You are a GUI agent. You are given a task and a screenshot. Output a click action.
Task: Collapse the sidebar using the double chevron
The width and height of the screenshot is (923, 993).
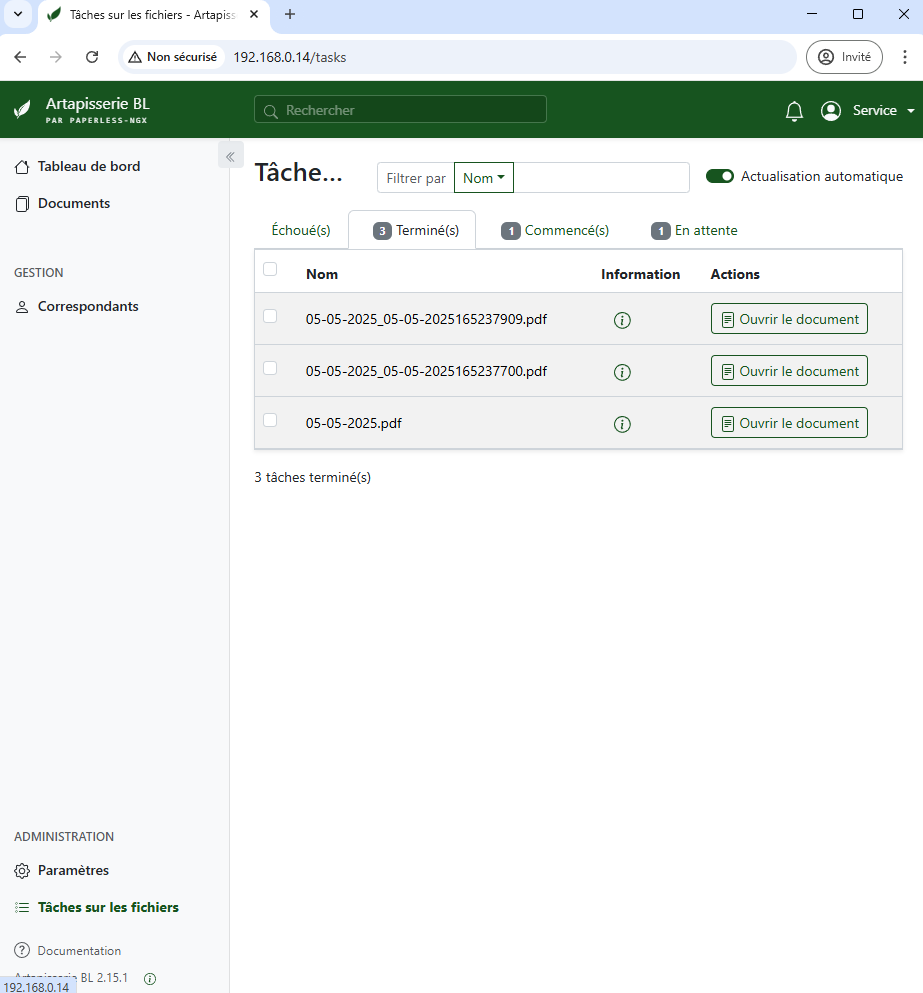pos(229,156)
